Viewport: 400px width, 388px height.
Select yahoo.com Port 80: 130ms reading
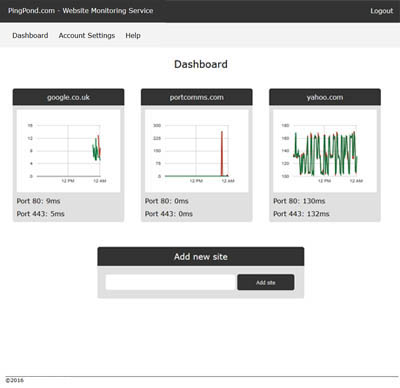pos(299,201)
